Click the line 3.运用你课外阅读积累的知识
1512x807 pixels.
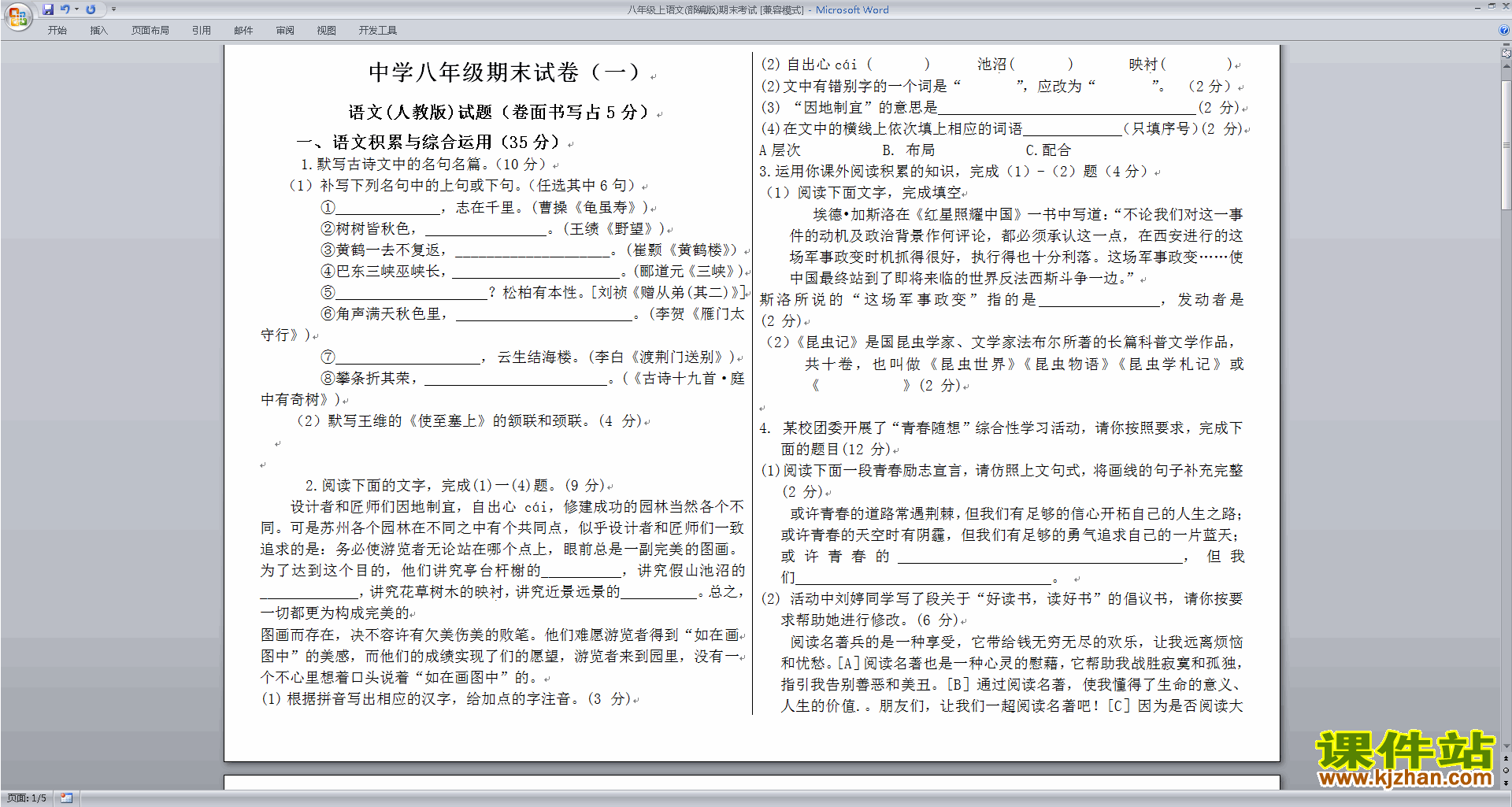(x=955, y=172)
